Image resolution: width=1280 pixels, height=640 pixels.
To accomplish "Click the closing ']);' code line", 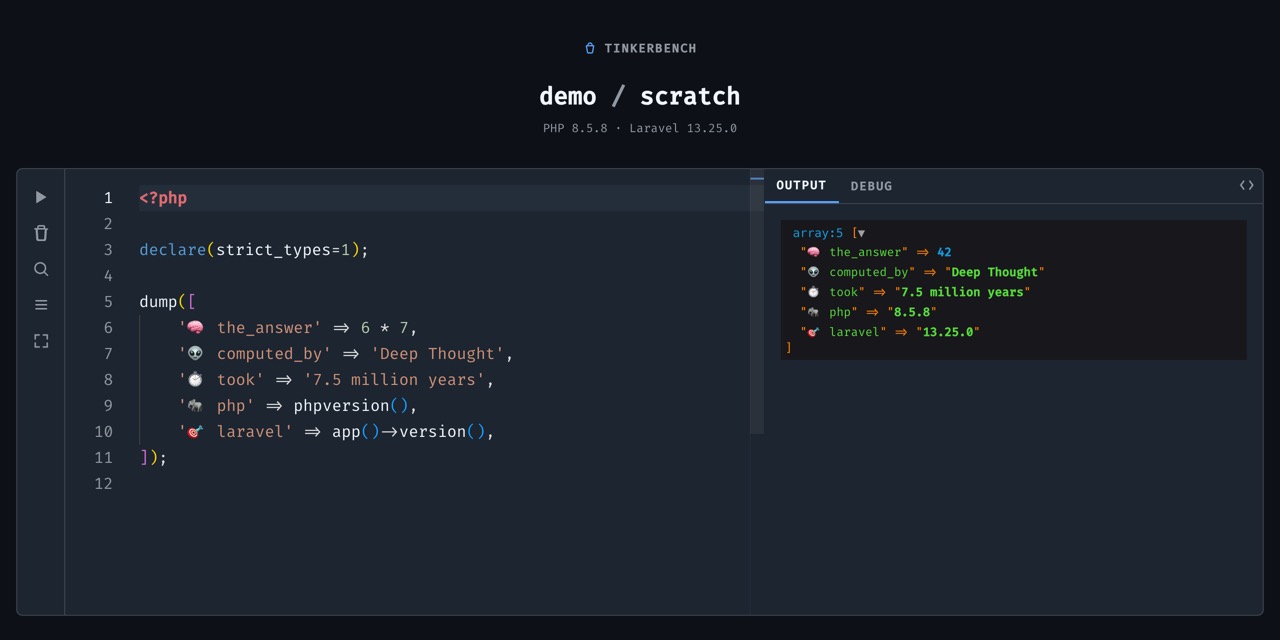I will (153, 458).
